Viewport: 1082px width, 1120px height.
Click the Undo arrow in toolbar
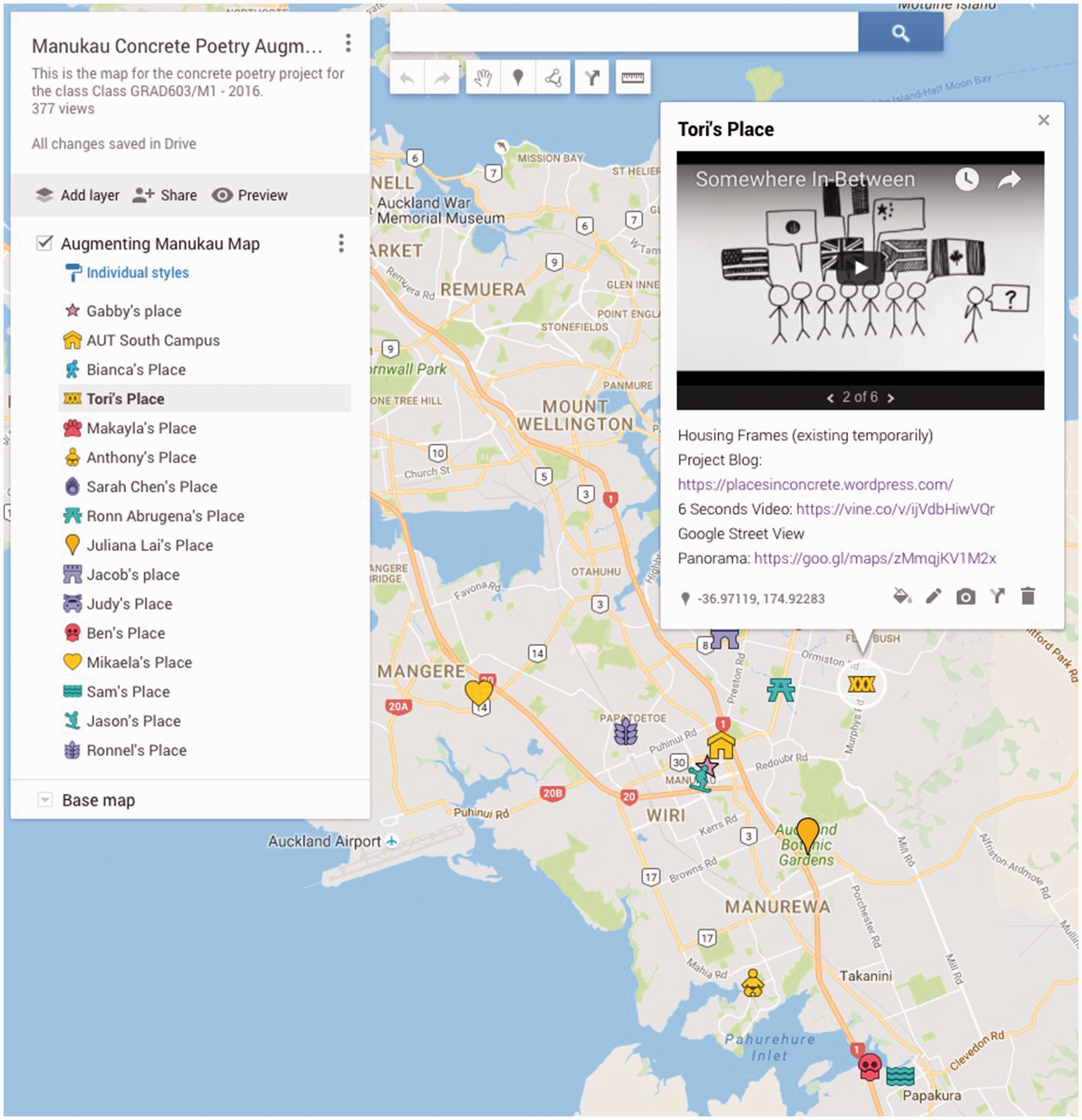407,77
